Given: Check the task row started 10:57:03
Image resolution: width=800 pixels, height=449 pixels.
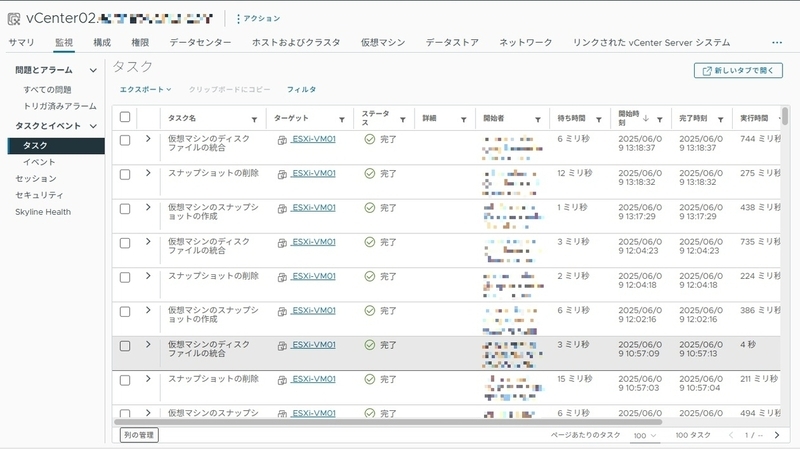Looking at the screenshot, I should click(124, 380).
